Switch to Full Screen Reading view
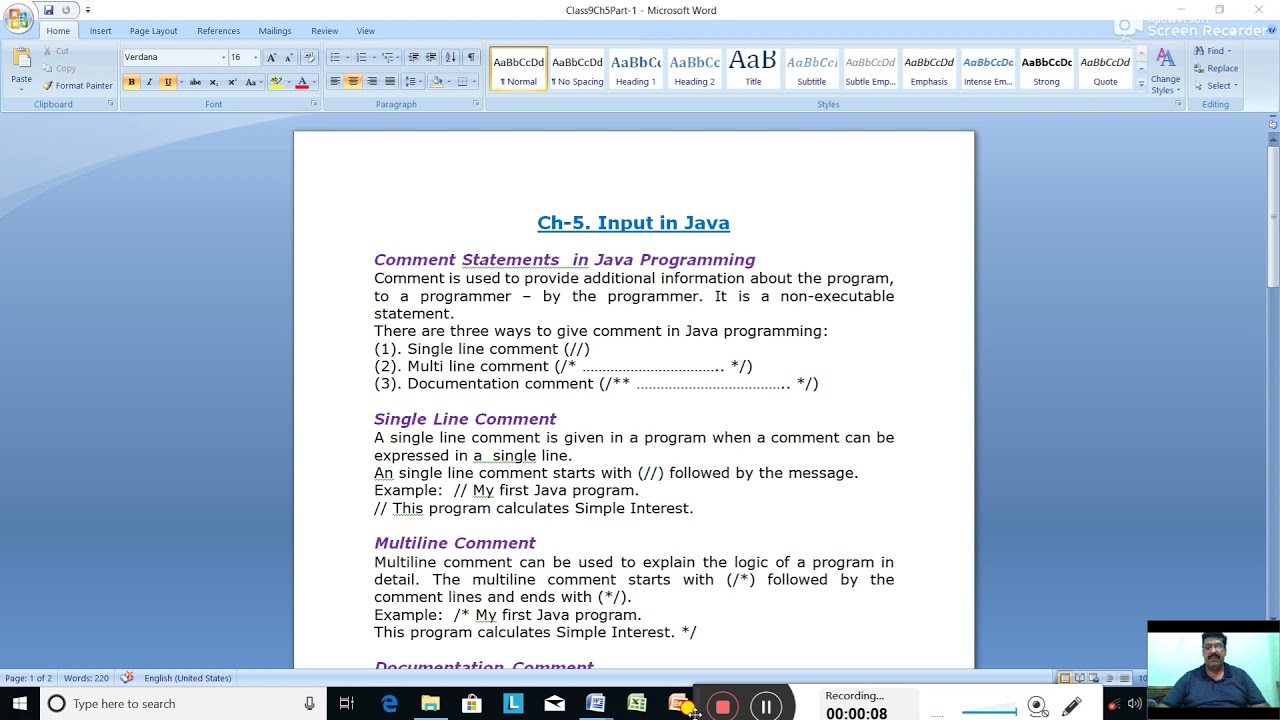This screenshot has height=720, width=1280. [x=1080, y=678]
